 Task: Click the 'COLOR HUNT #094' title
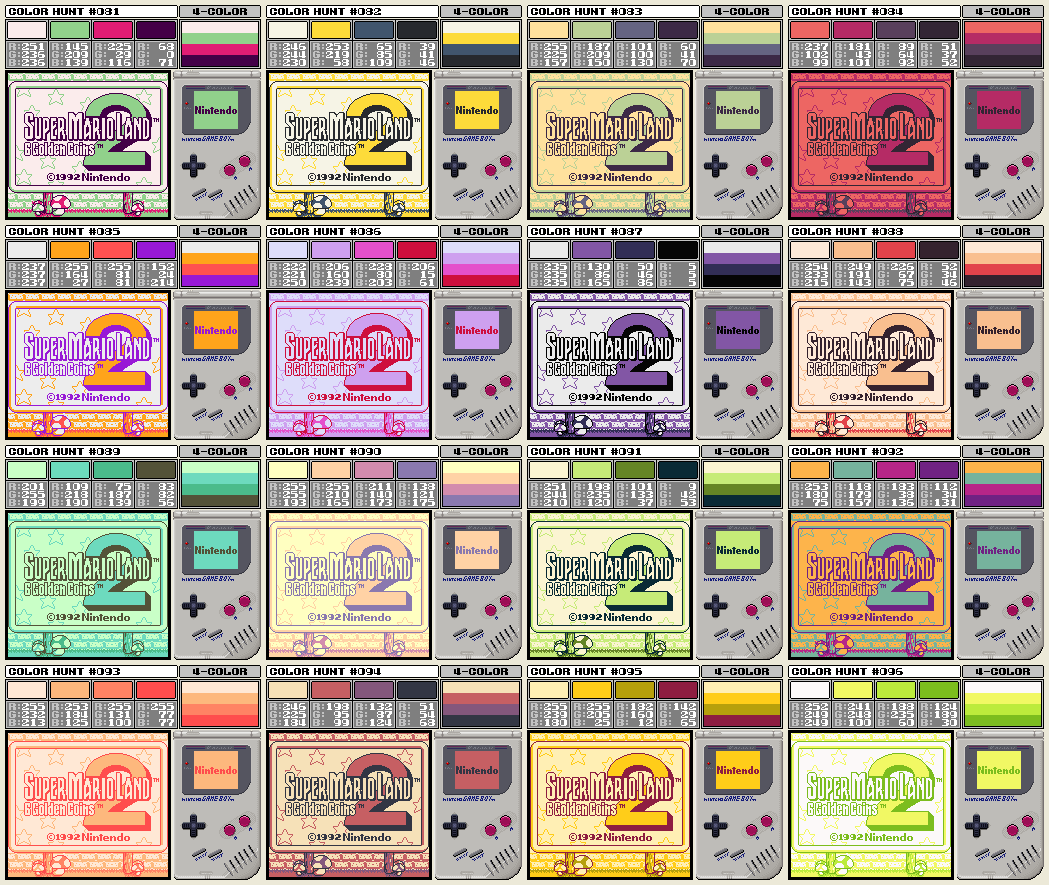325,672
